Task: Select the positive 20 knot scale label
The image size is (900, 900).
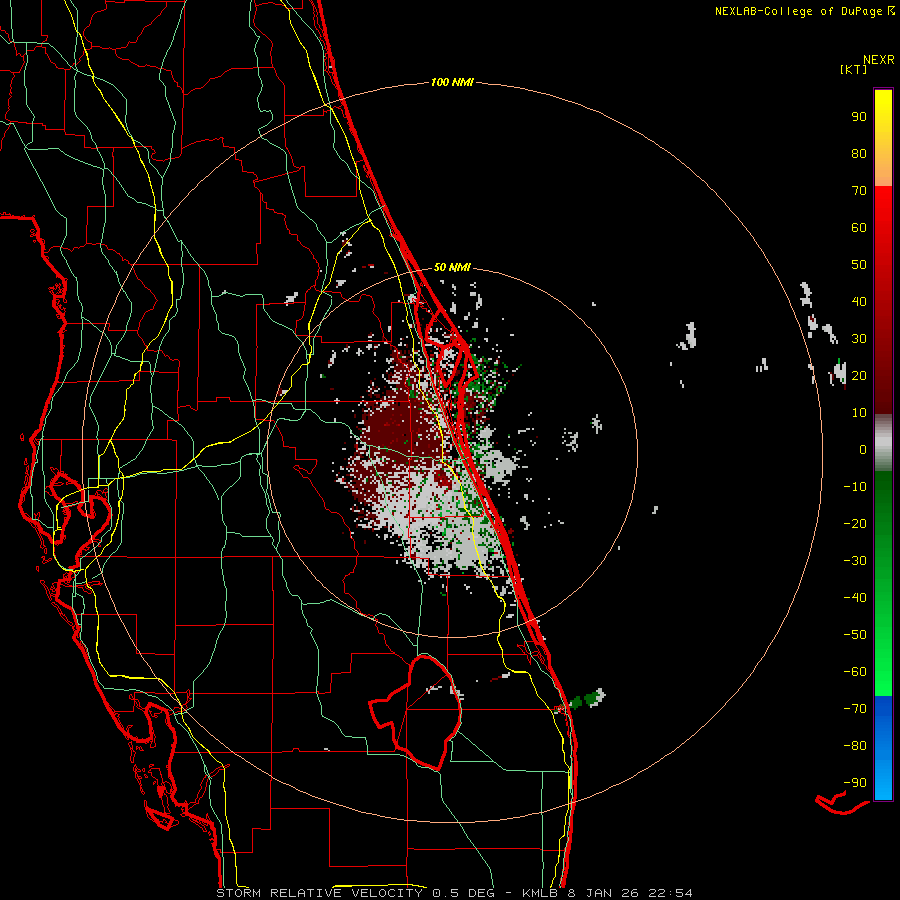Action: click(x=859, y=376)
